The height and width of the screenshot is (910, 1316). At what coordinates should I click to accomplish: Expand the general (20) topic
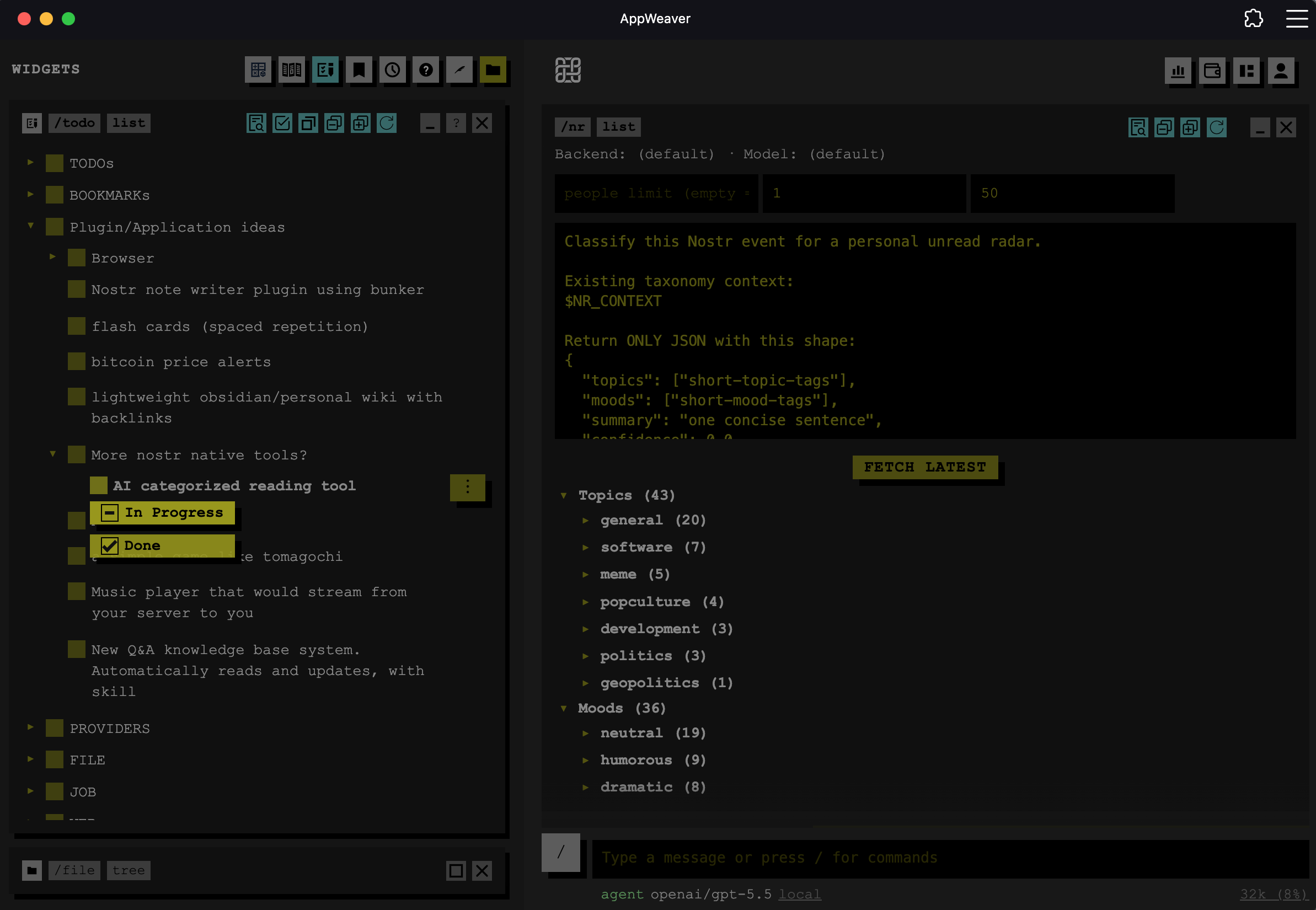(586, 521)
